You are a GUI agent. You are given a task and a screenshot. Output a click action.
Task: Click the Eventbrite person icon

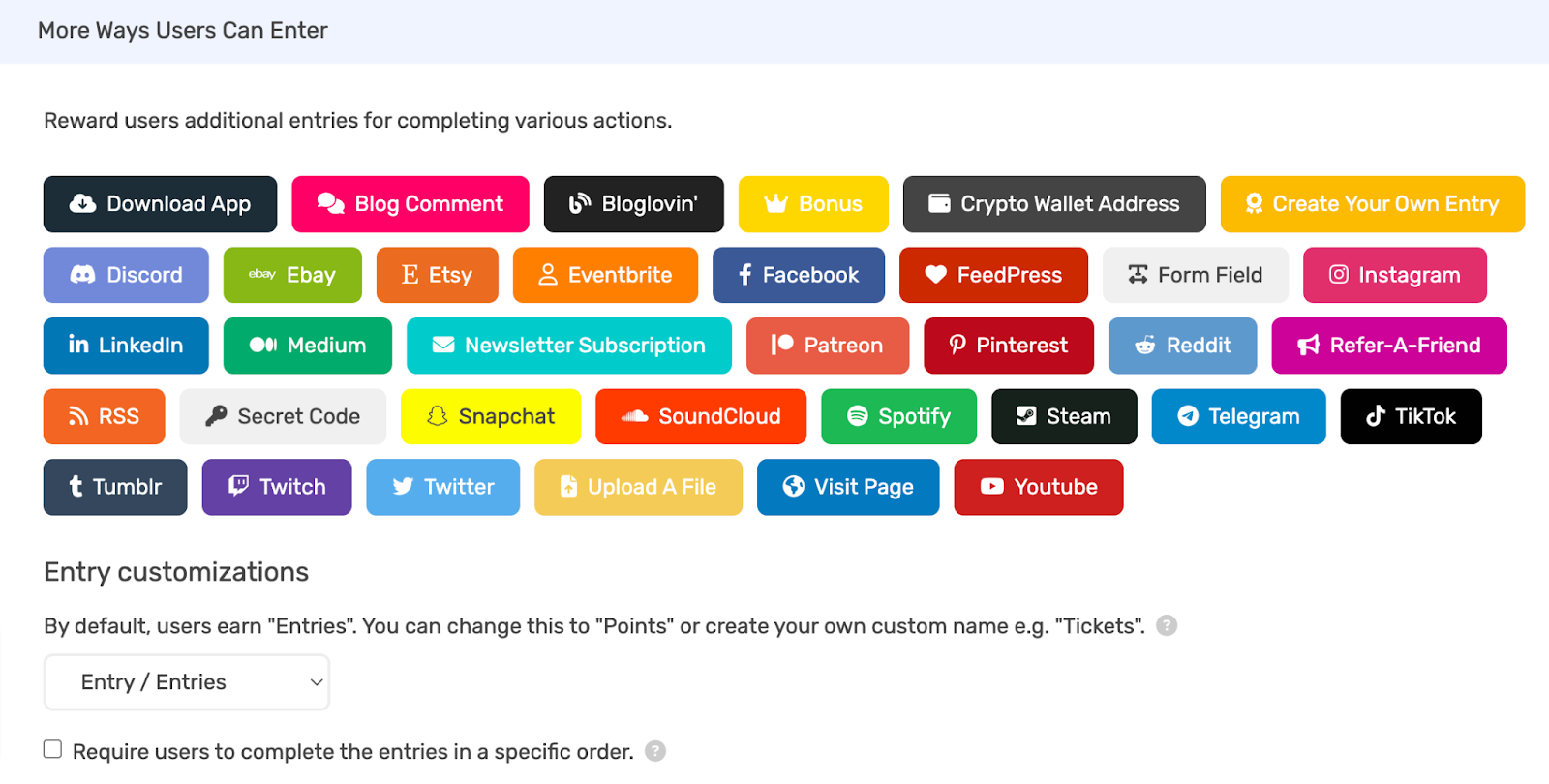coord(548,275)
